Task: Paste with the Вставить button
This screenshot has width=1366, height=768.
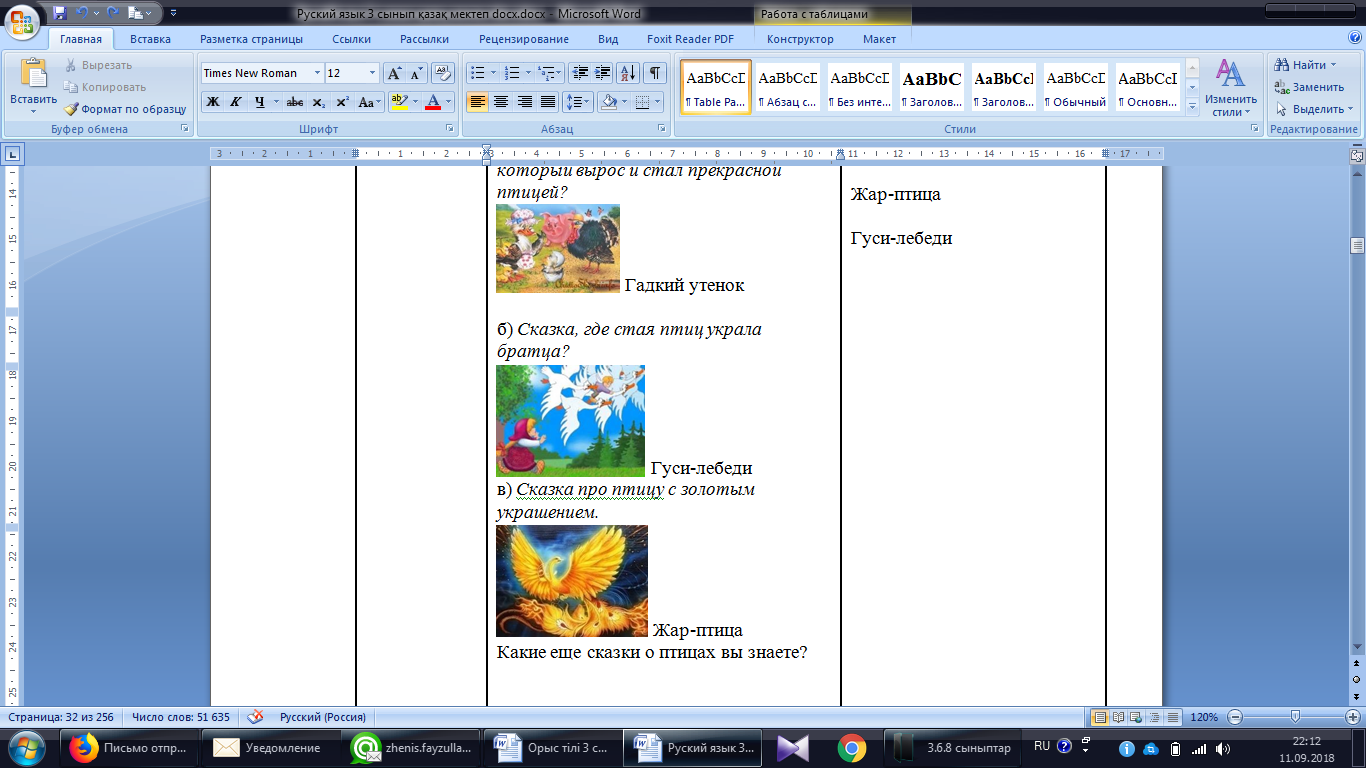Action: click(34, 84)
